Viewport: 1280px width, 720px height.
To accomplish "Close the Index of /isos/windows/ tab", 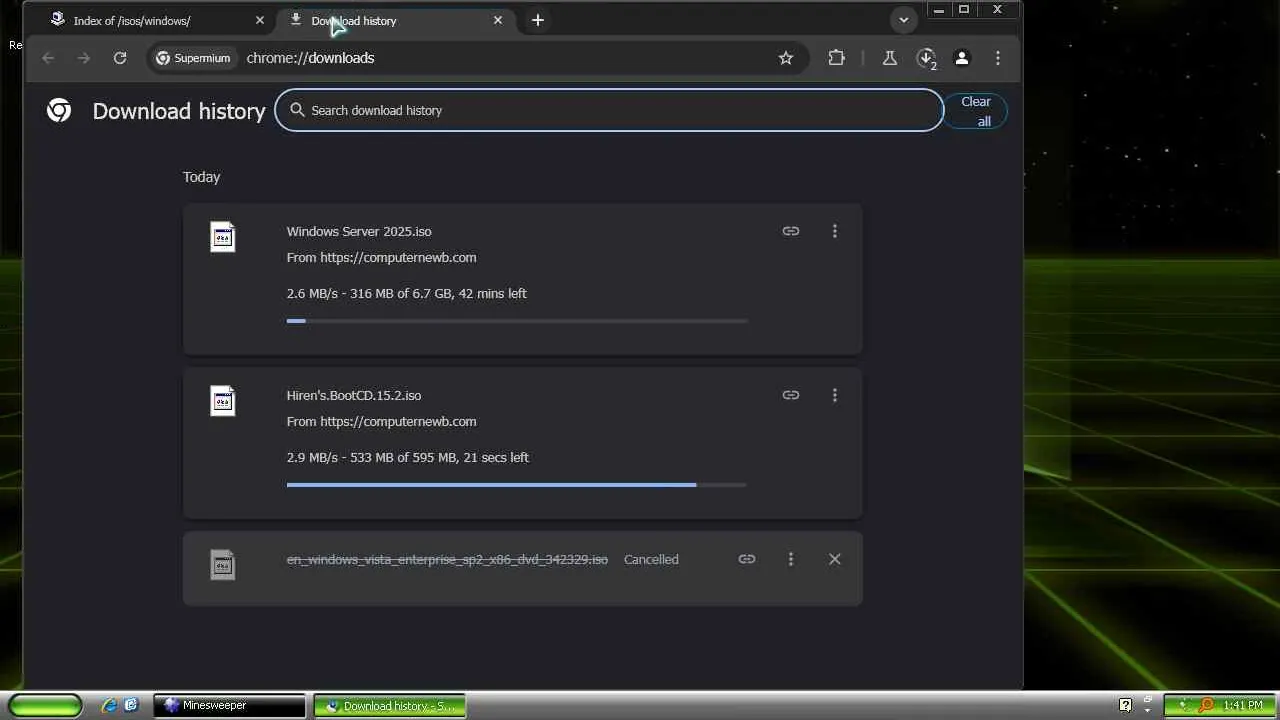I will coord(260,20).
